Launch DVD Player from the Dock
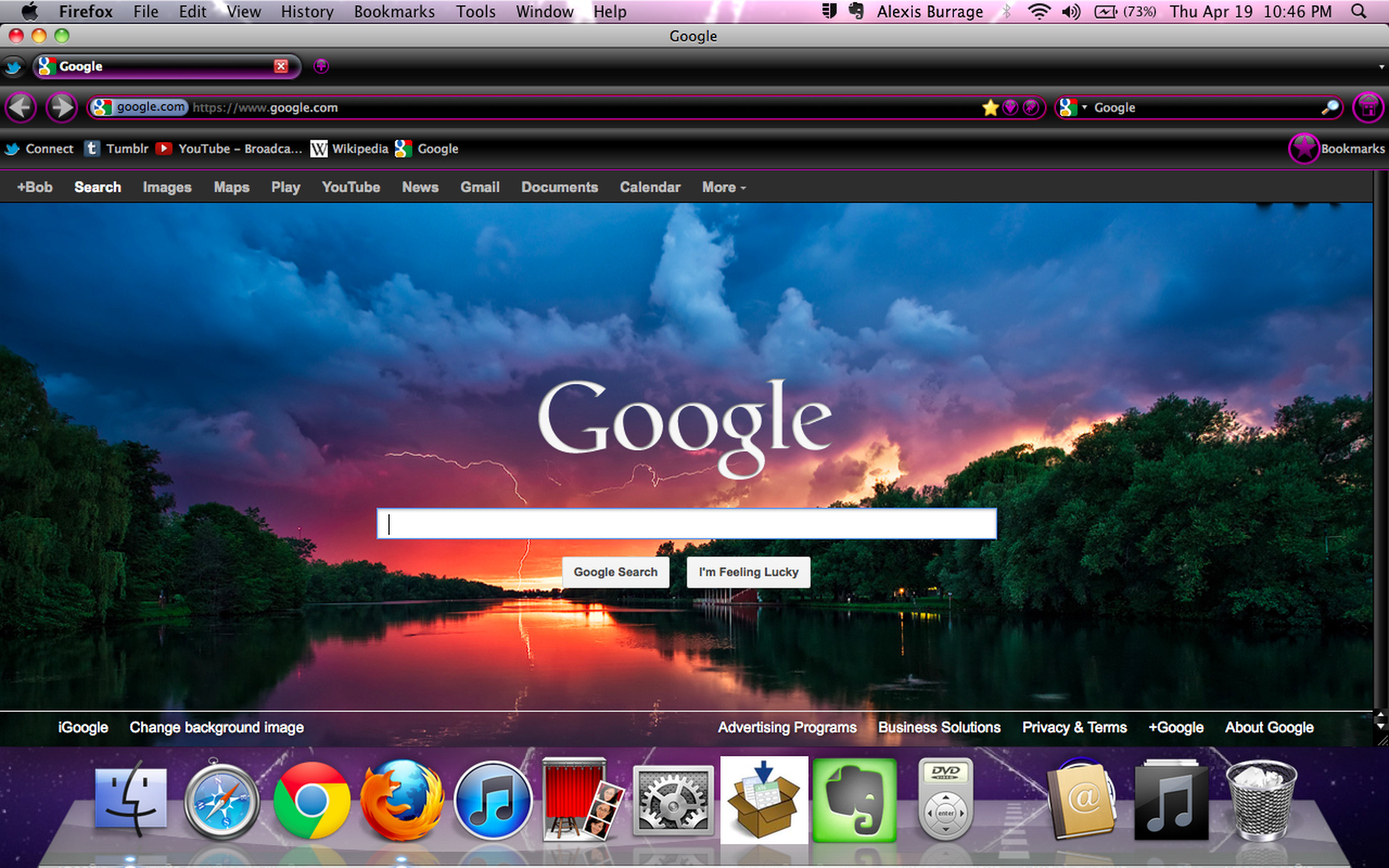The image size is (1389, 868). point(945,800)
